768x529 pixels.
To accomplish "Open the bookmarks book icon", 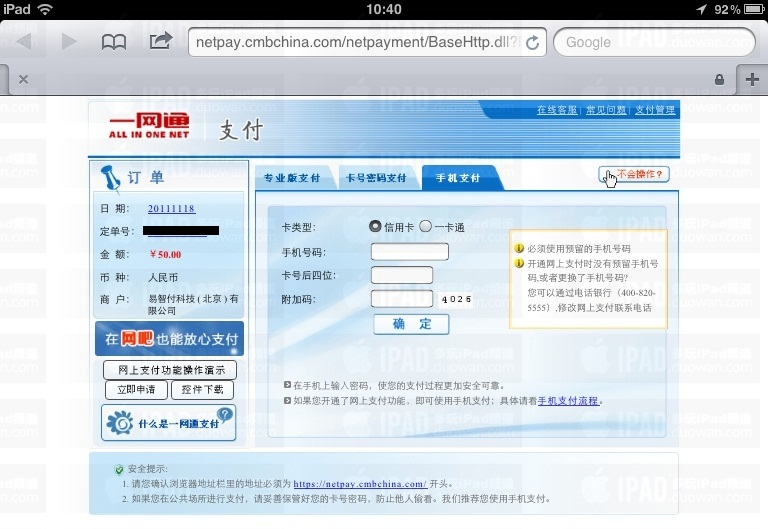I will point(114,42).
